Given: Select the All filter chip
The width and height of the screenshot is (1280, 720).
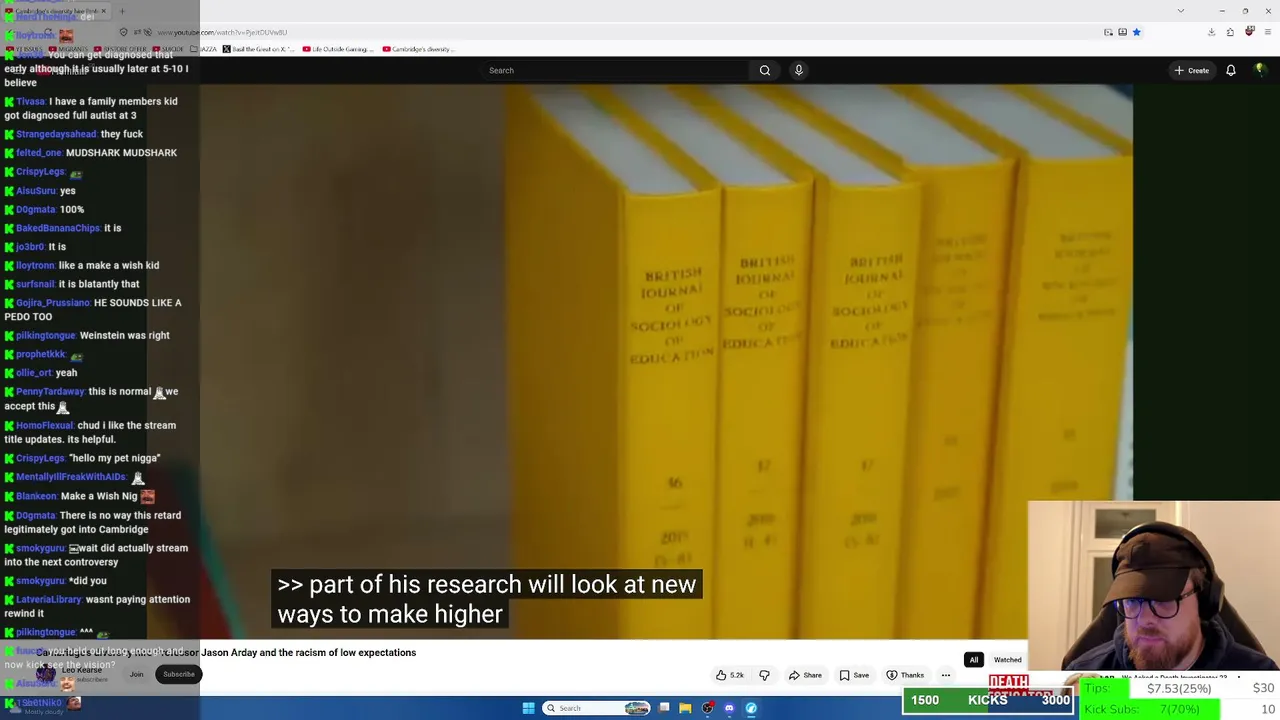Looking at the screenshot, I should pyautogui.click(x=973, y=660).
